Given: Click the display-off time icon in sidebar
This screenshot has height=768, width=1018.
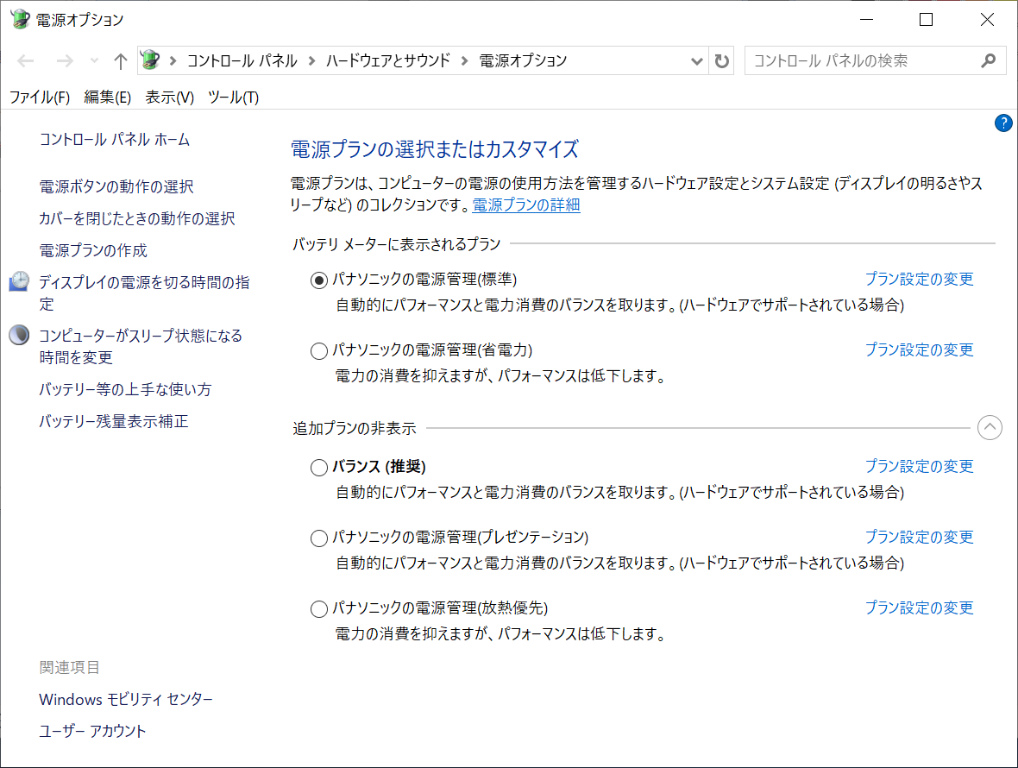Looking at the screenshot, I should tap(19, 282).
